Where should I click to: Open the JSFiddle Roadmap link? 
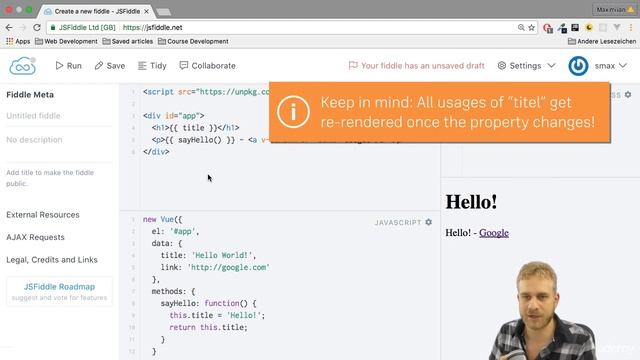click(59, 291)
